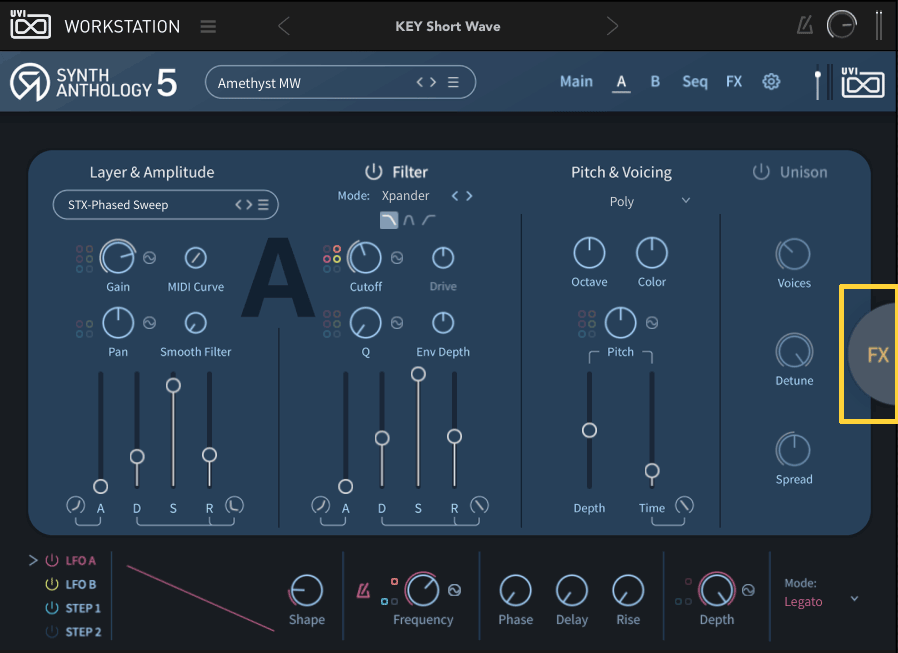Open the Workstation hamburger menu

coord(208,26)
